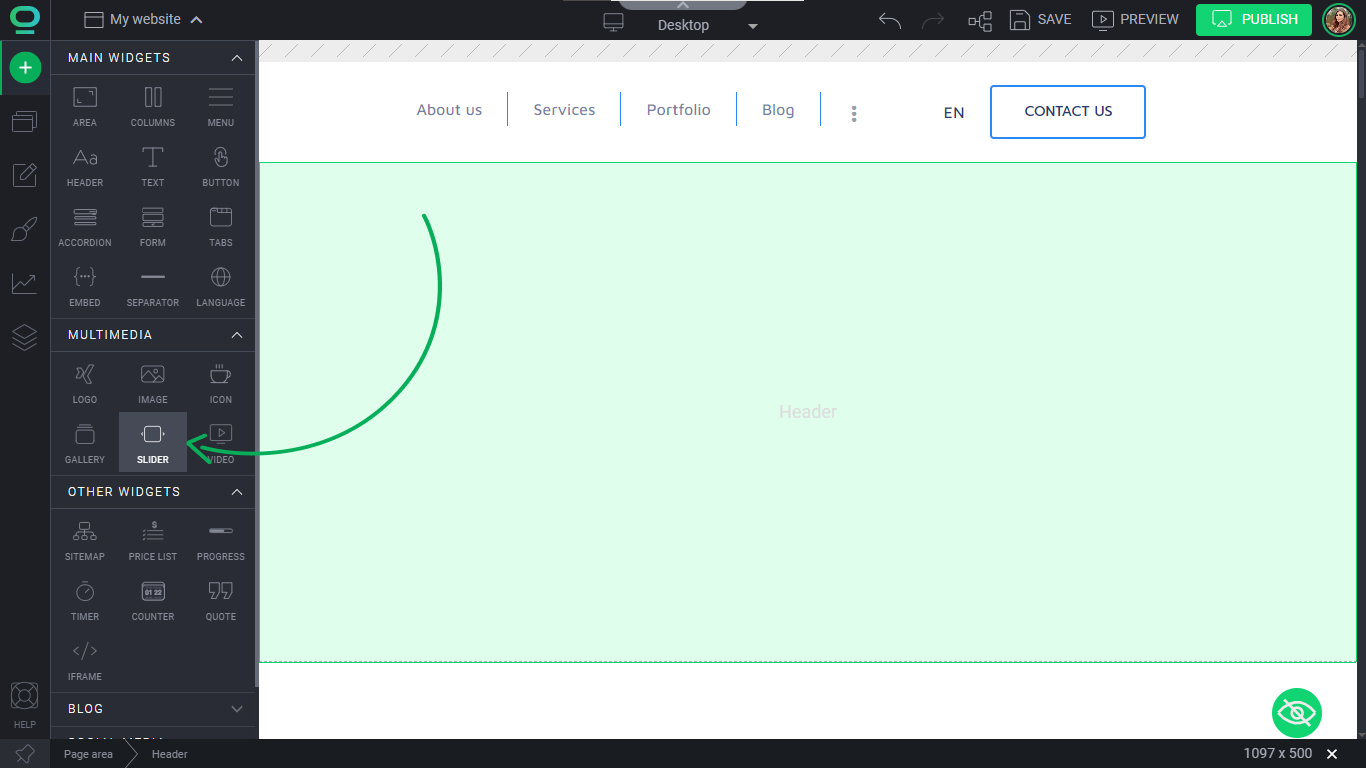The image size is (1366, 768).
Task: Collapse the Multimedia section
Action: 237,335
